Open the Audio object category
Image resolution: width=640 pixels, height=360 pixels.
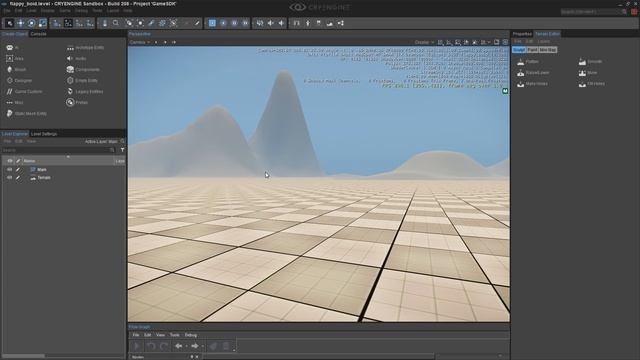coord(76,59)
